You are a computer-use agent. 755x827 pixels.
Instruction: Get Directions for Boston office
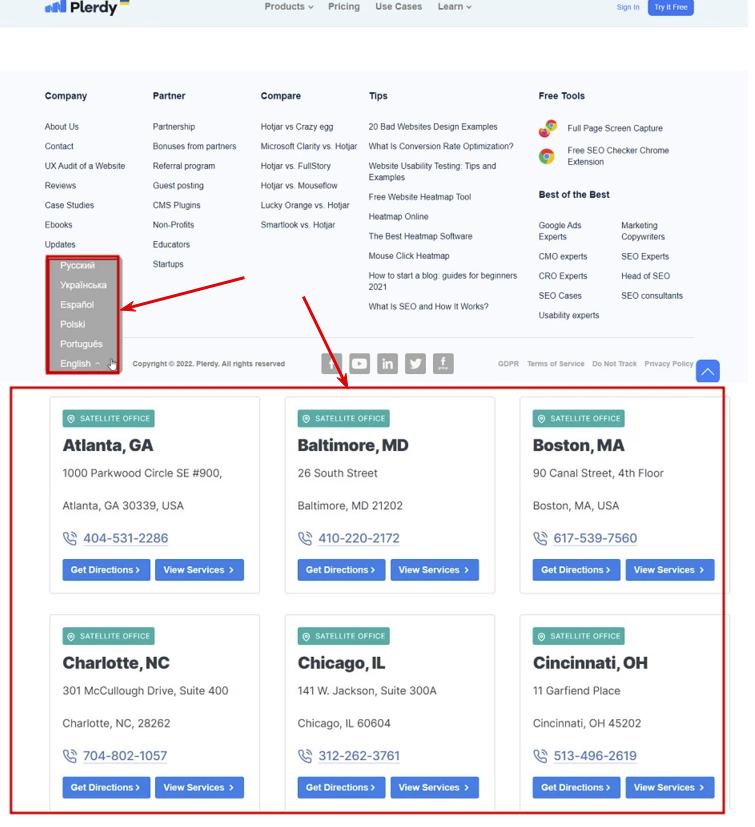577,570
